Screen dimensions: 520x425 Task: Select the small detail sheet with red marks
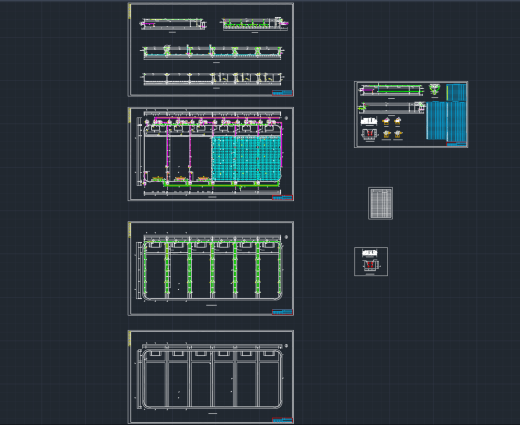point(371,261)
